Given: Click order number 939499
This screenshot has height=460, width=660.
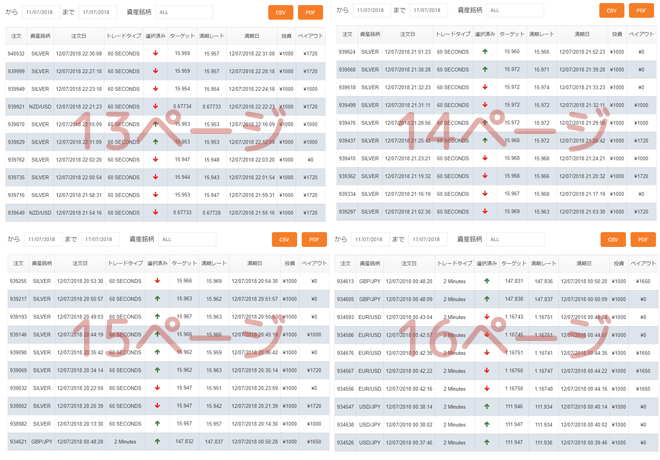Looking at the screenshot, I should 347,105.
